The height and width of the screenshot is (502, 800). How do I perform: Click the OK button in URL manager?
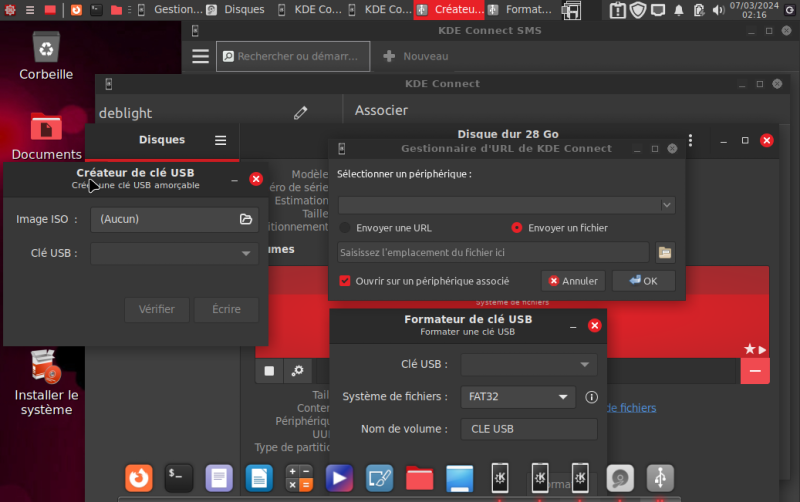coord(643,281)
